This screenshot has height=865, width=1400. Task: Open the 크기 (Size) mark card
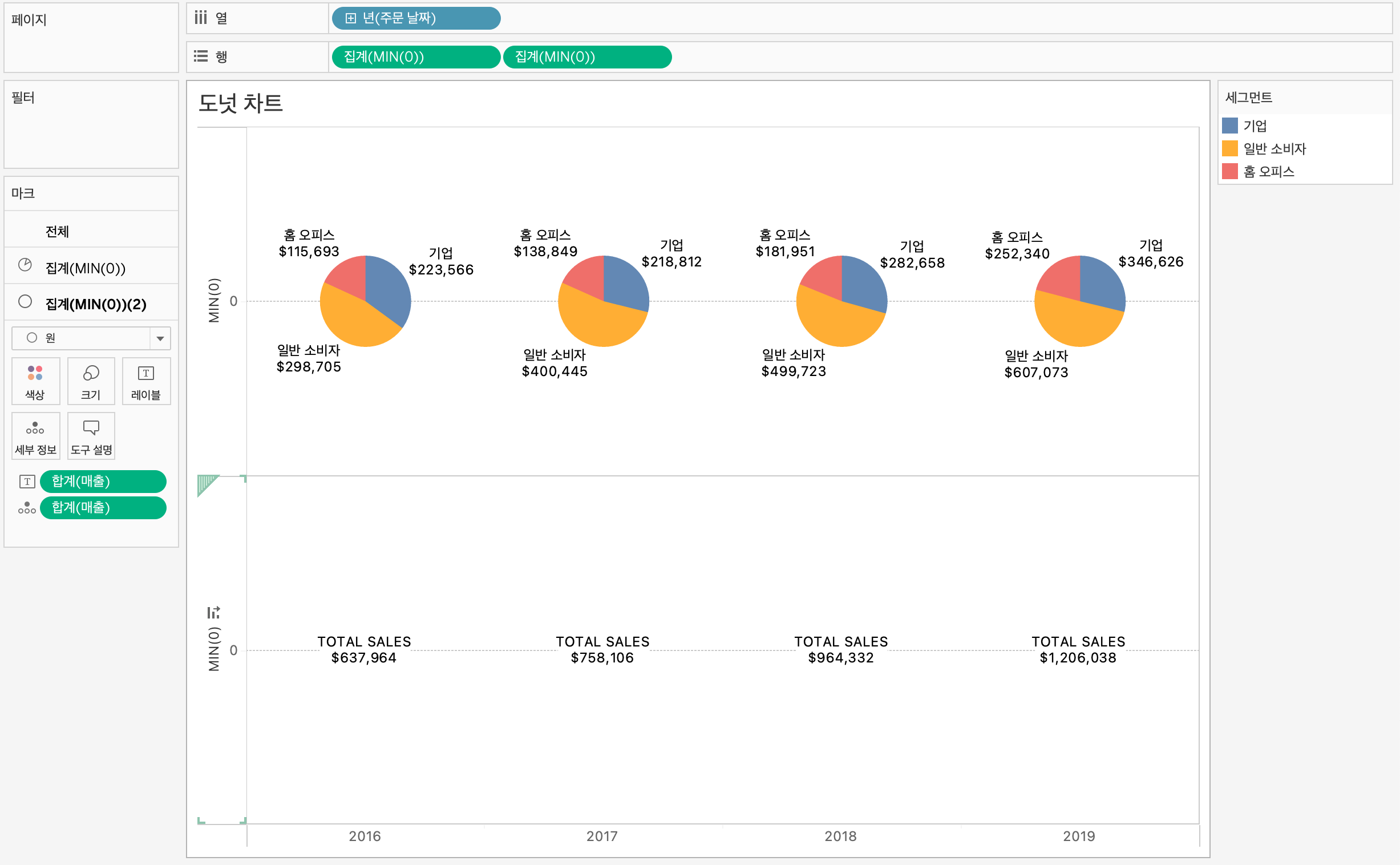click(x=91, y=381)
